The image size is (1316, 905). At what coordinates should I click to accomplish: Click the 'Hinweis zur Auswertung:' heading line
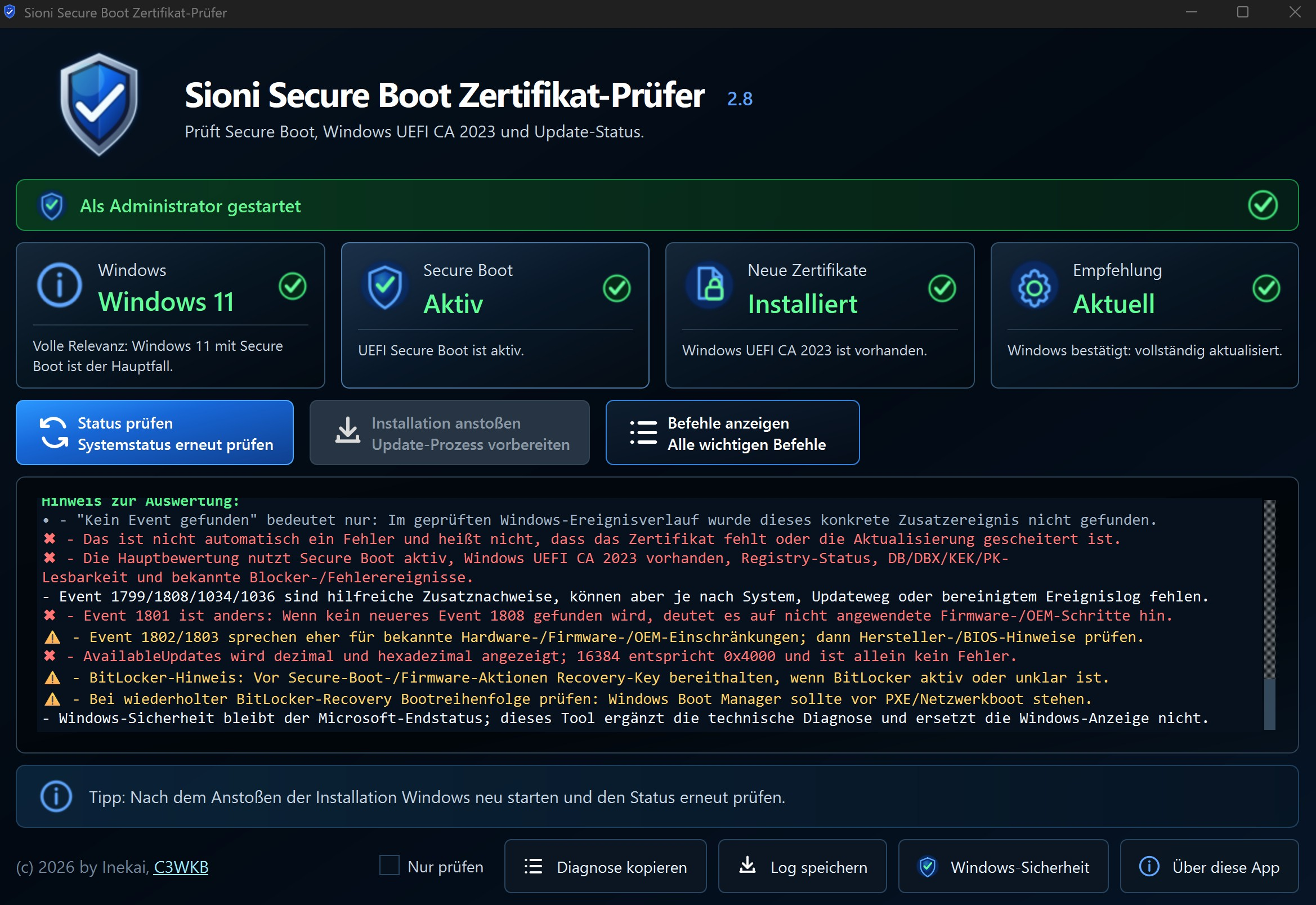(141, 501)
